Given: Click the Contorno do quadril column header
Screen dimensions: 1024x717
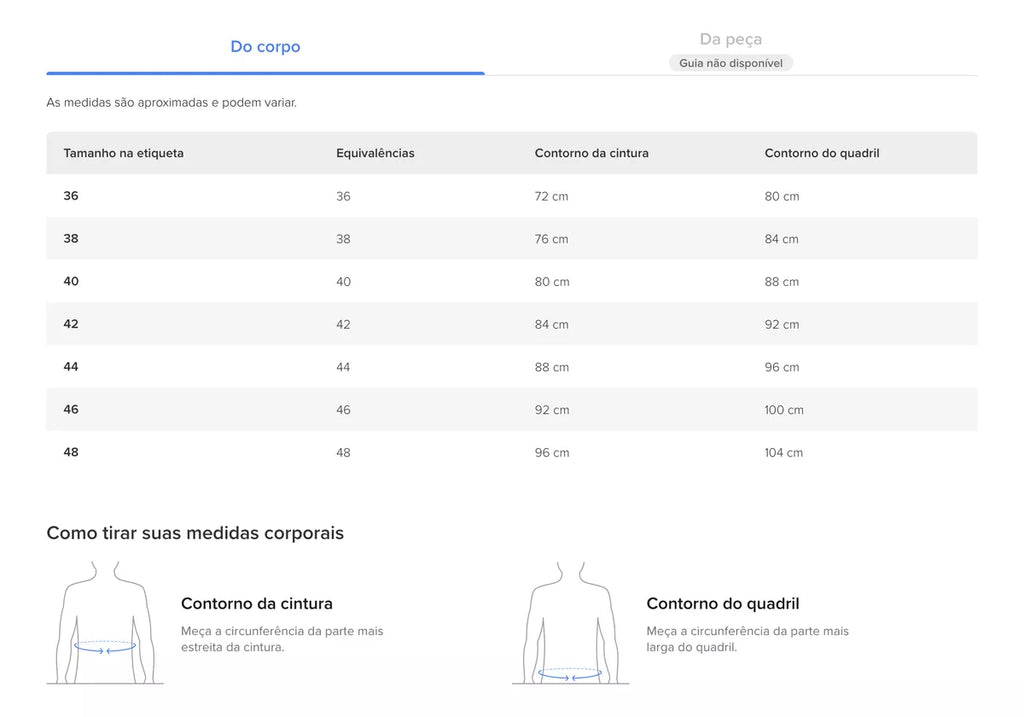Looking at the screenshot, I should click(822, 153).
